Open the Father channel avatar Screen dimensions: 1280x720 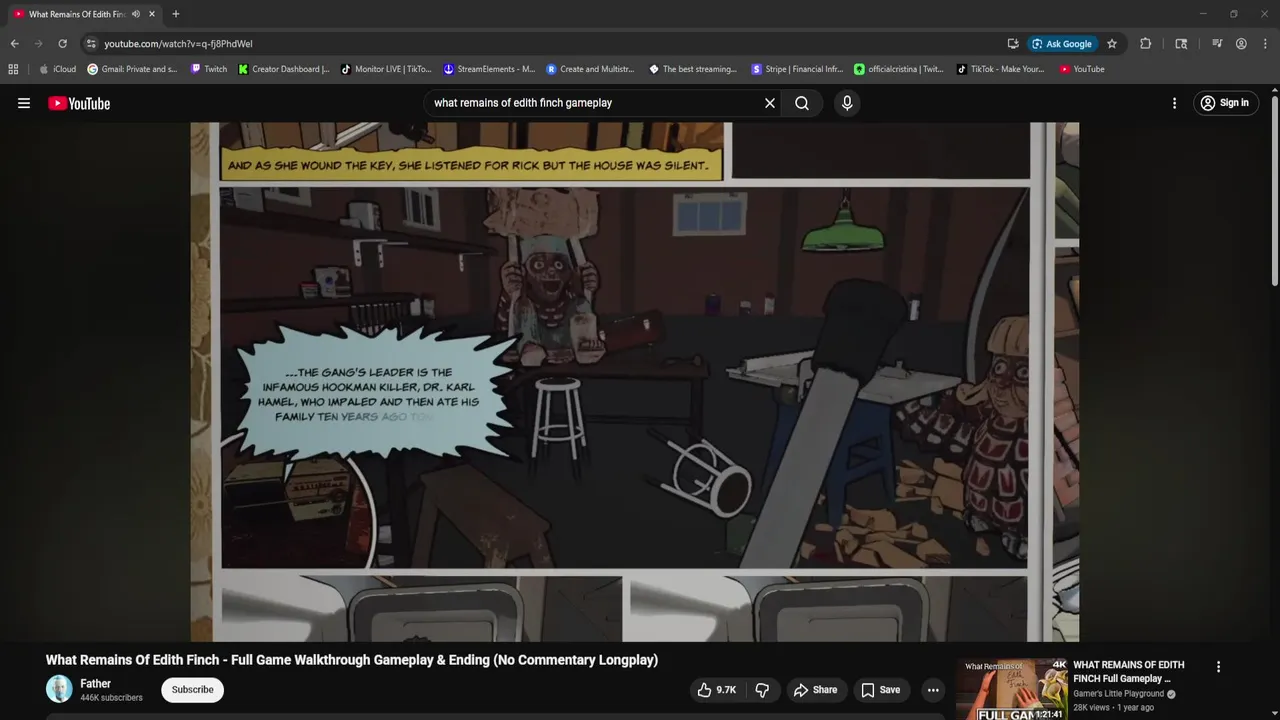[x=59, y=689]
